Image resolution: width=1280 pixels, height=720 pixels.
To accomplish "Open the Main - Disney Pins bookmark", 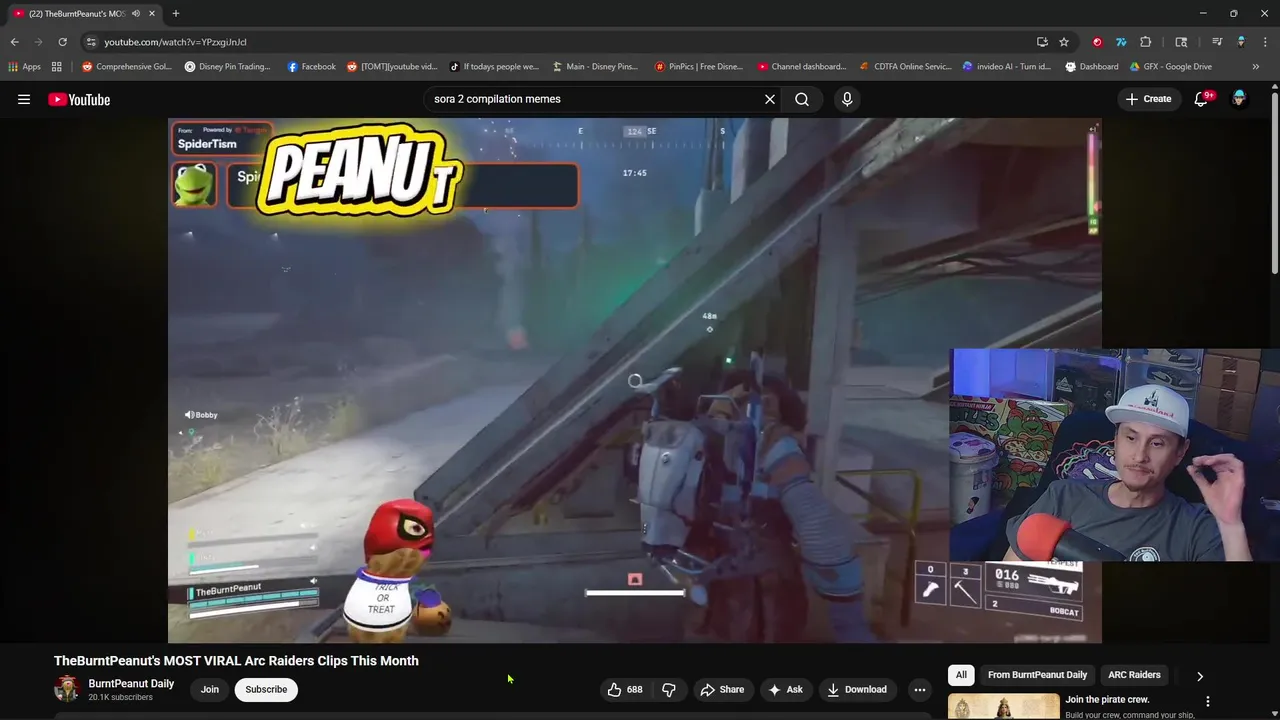I will tap(595, 67).
